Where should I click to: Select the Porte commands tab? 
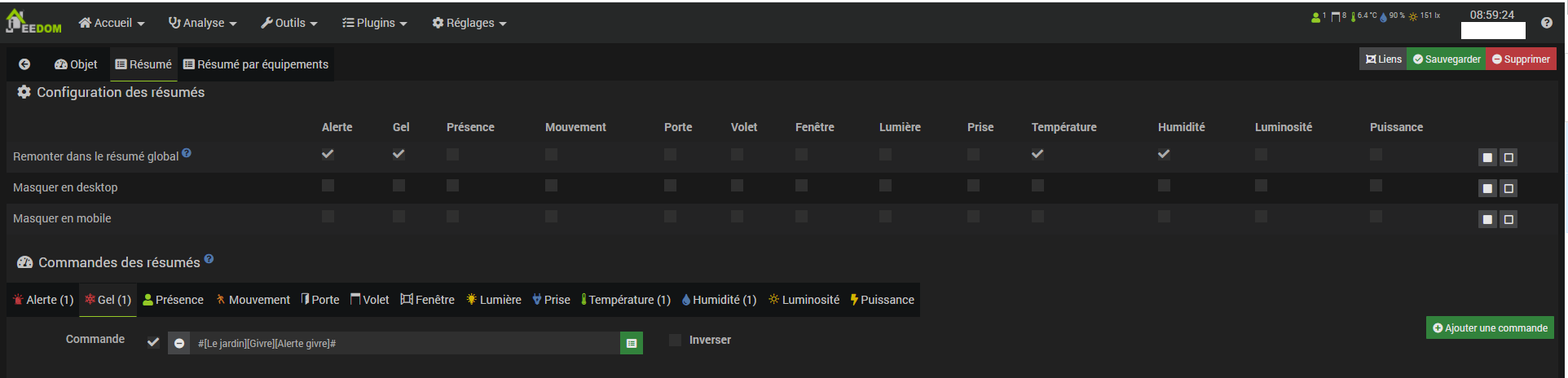tap(319, 300)
